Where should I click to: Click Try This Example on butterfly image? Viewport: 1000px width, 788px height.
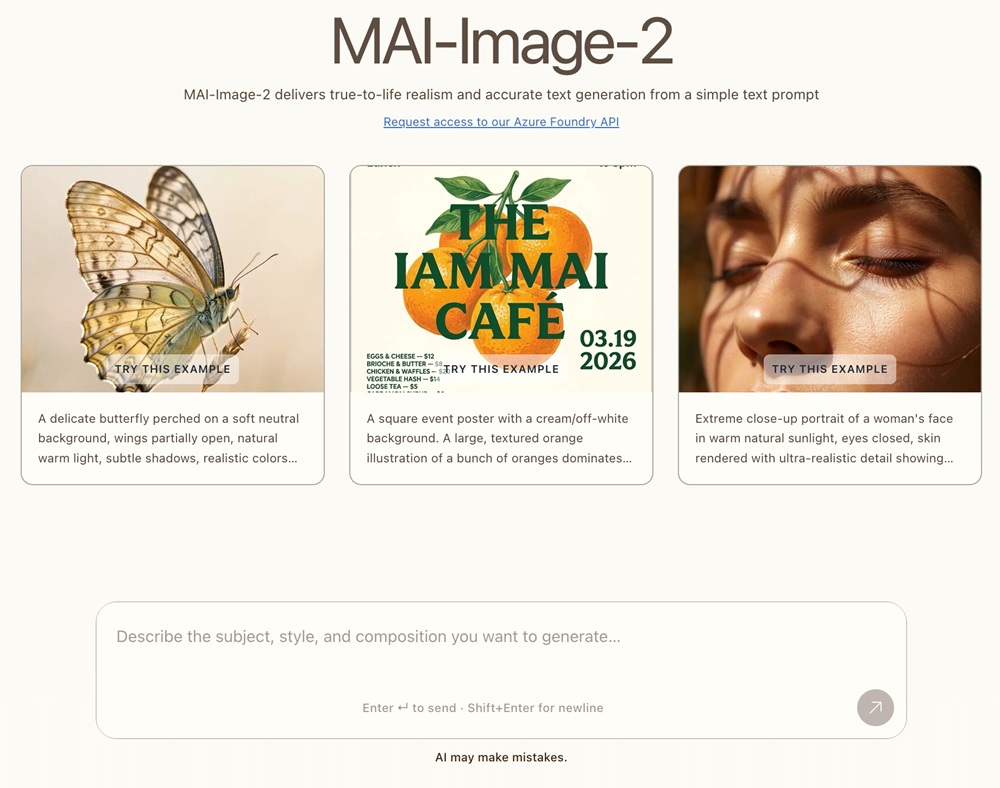(x=172, y=369)
